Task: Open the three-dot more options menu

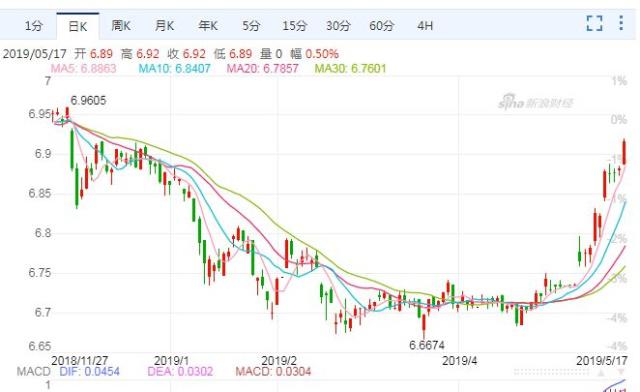Action: [621, 23]
